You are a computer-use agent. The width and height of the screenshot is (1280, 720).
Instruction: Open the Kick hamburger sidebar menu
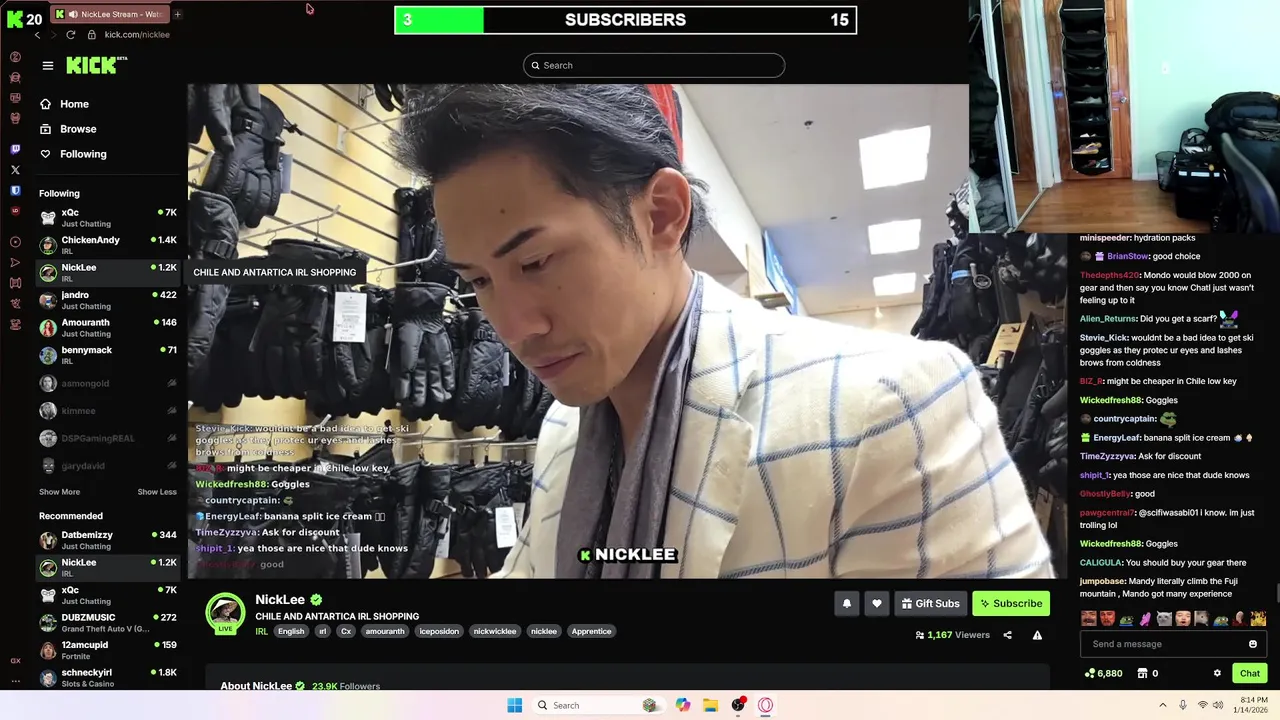[47, 66]
